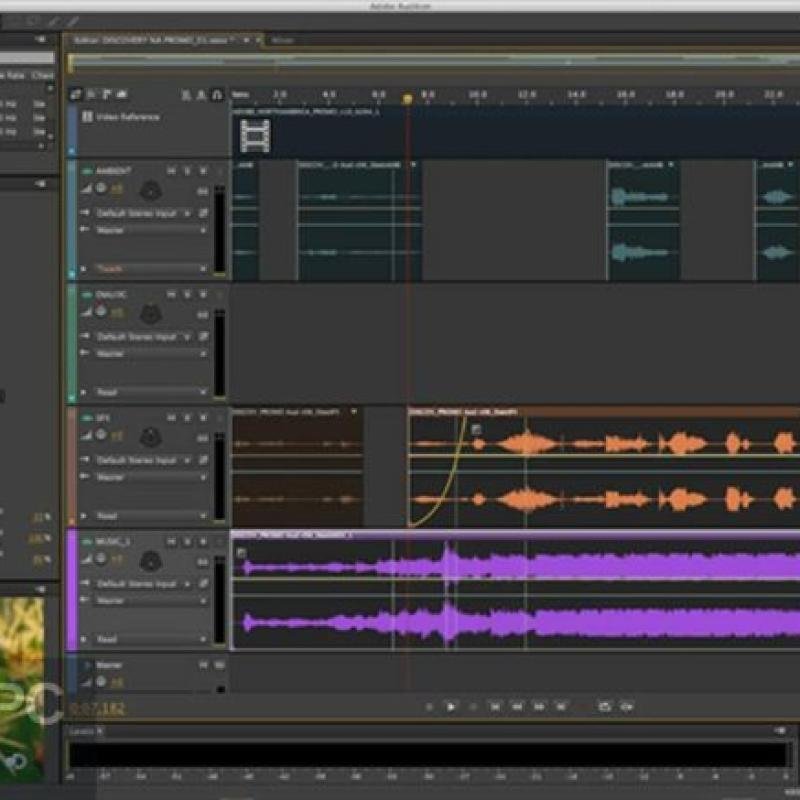Open the video clip thumbnail in Video Reference track
Viewport: 800px width, 800px height.
coord(255,136)
